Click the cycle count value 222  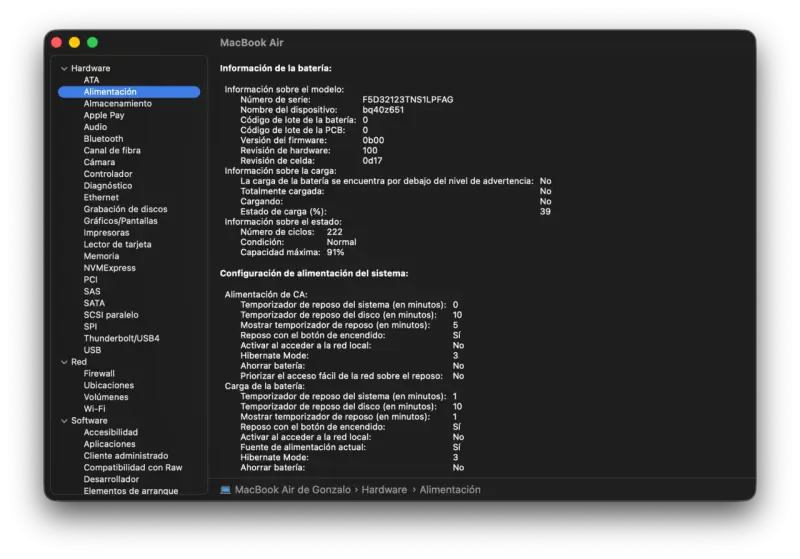tap(334, 232)
